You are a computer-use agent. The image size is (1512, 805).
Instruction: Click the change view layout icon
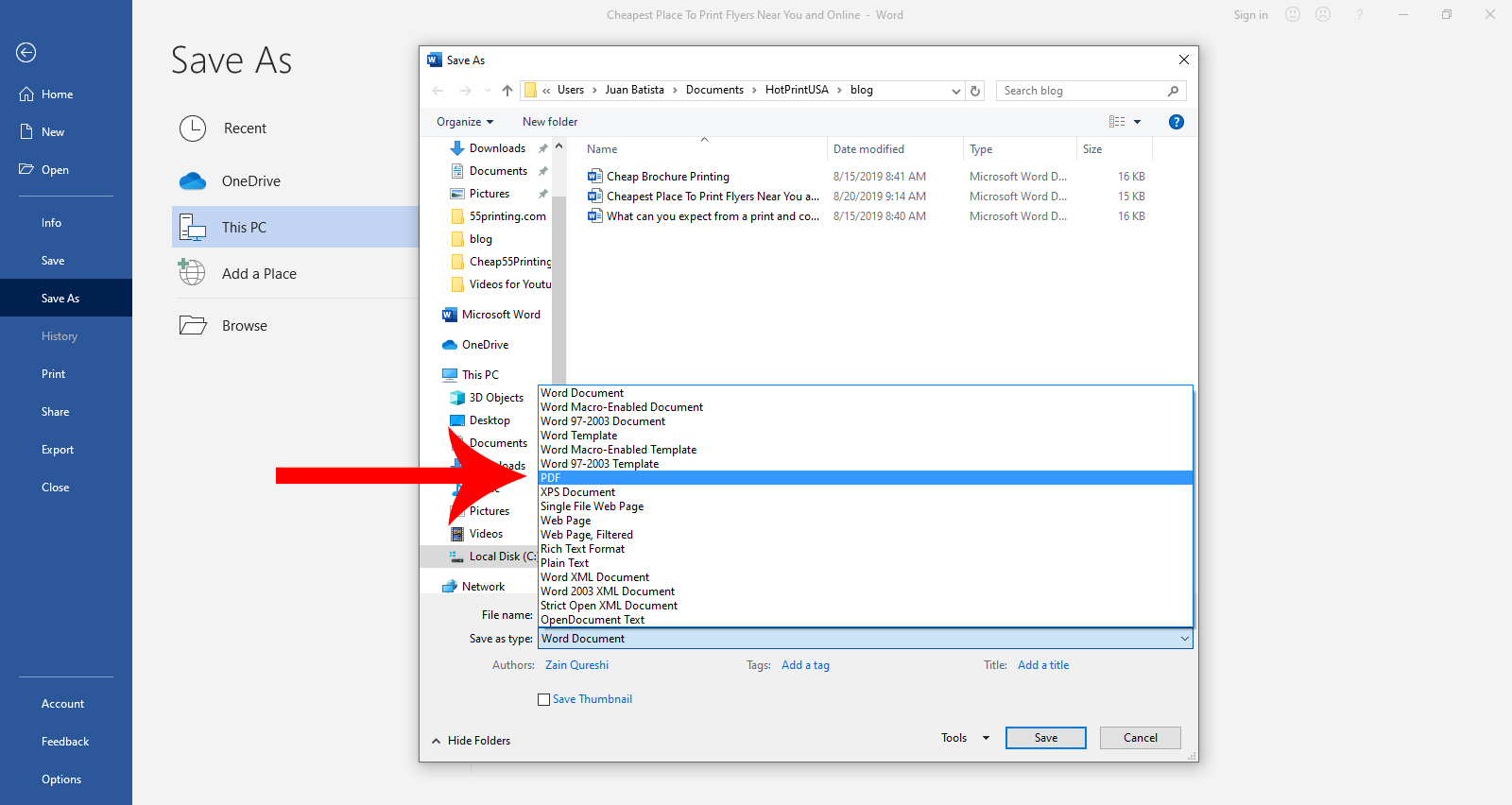tap(1117, 122)
